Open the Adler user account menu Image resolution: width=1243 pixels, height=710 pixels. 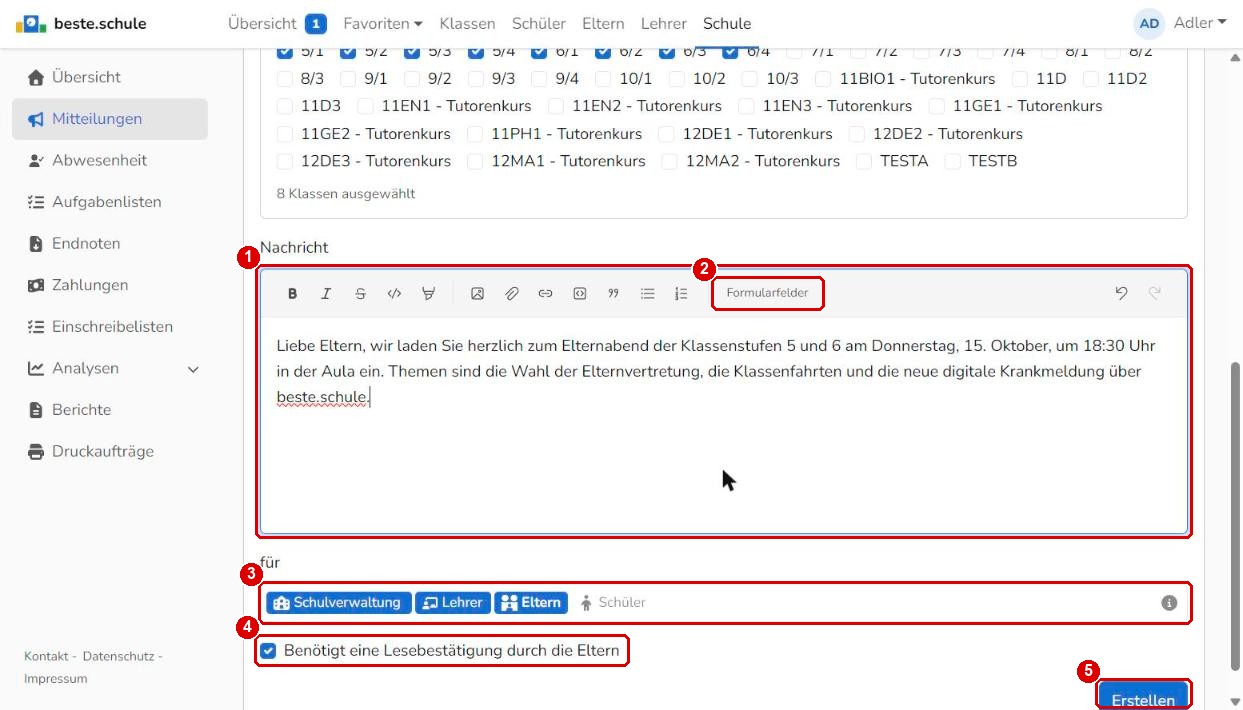pyautogui.click(x=1180, y=23)
